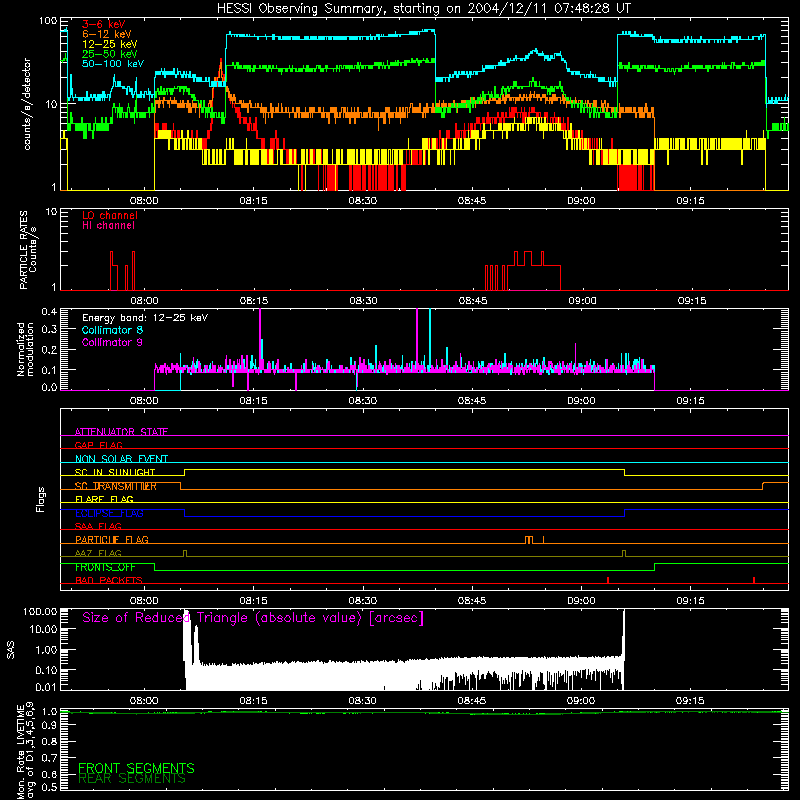Select the 6-12 keV legend label
Viewport: 800px width, 800px height.
(107, 34)
